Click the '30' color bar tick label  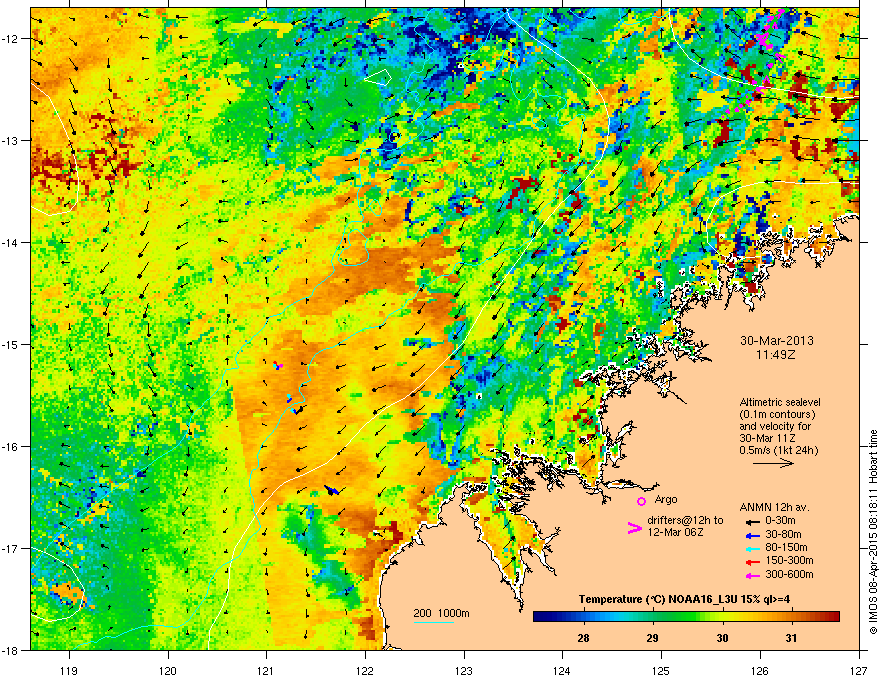point(722,638)
